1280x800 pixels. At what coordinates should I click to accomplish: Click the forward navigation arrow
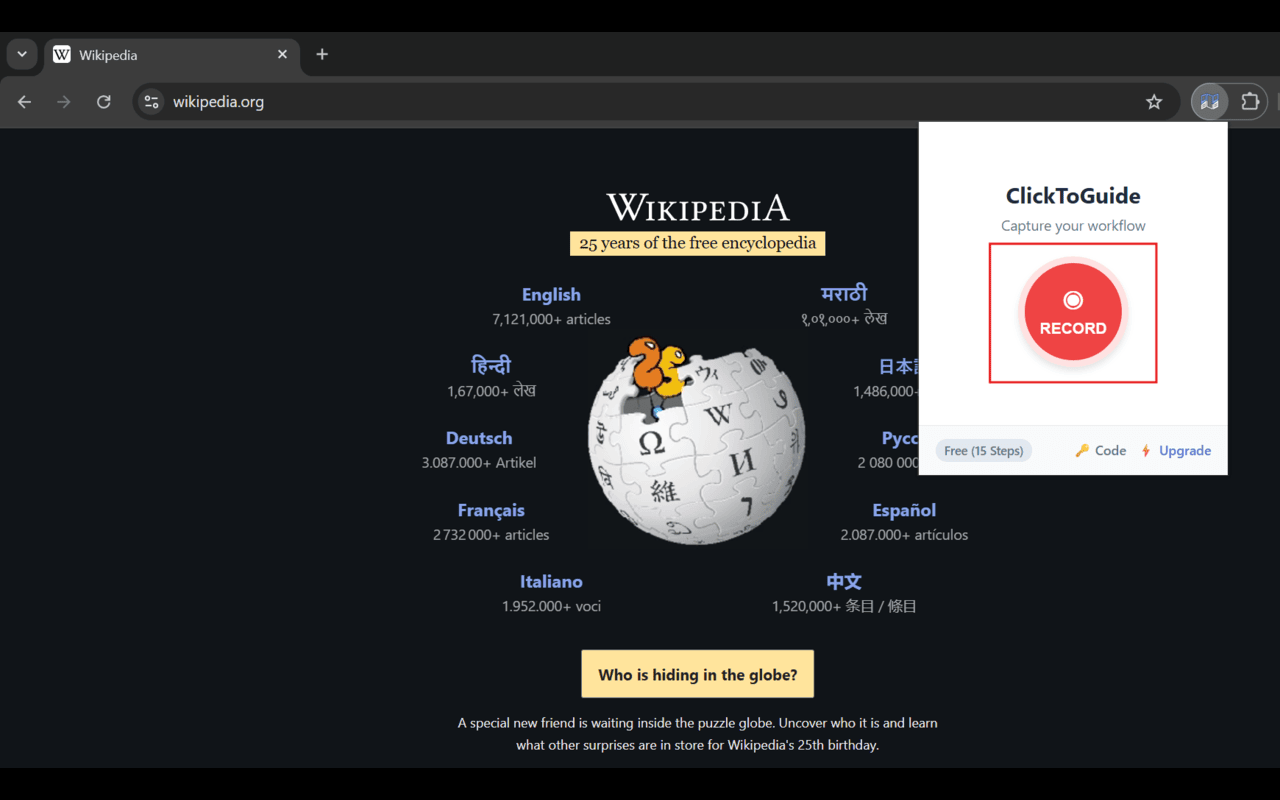click(63, 101)
